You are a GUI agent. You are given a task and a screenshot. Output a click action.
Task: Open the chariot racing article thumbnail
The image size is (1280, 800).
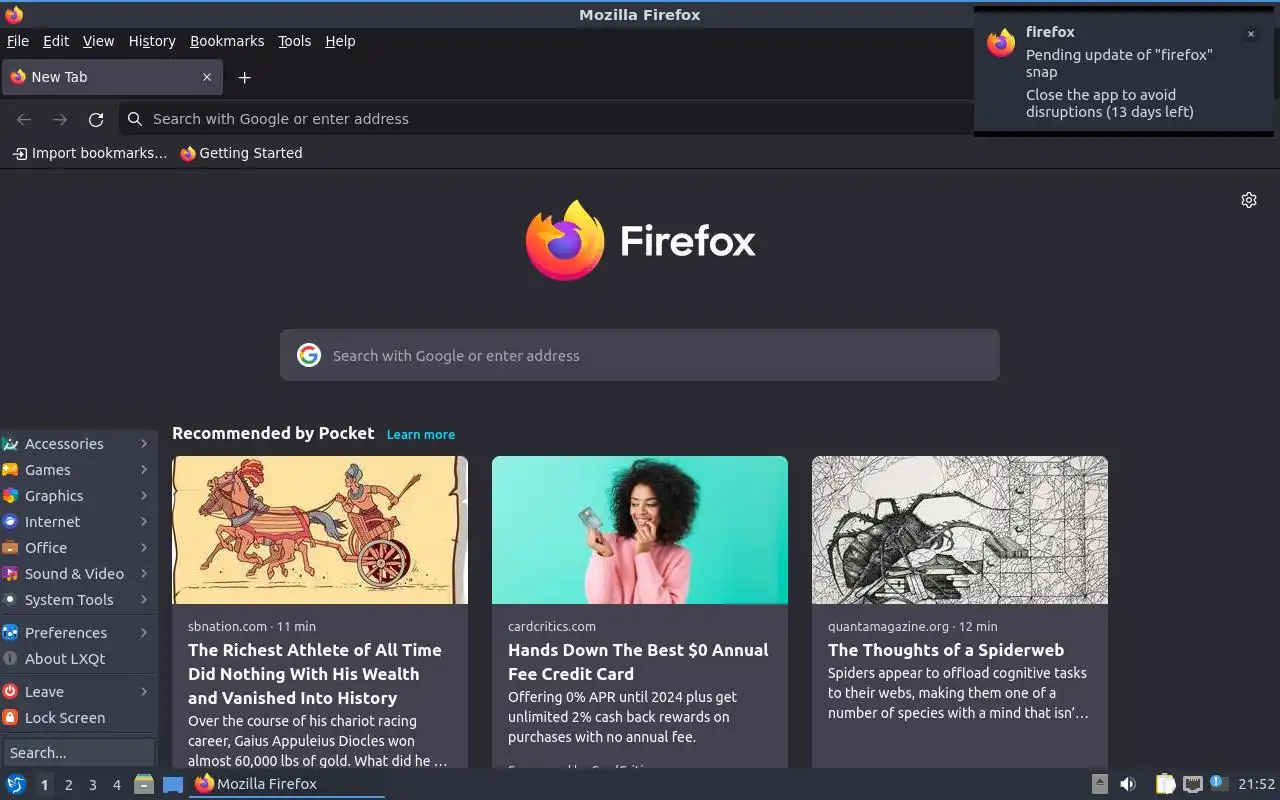(320, 530)
